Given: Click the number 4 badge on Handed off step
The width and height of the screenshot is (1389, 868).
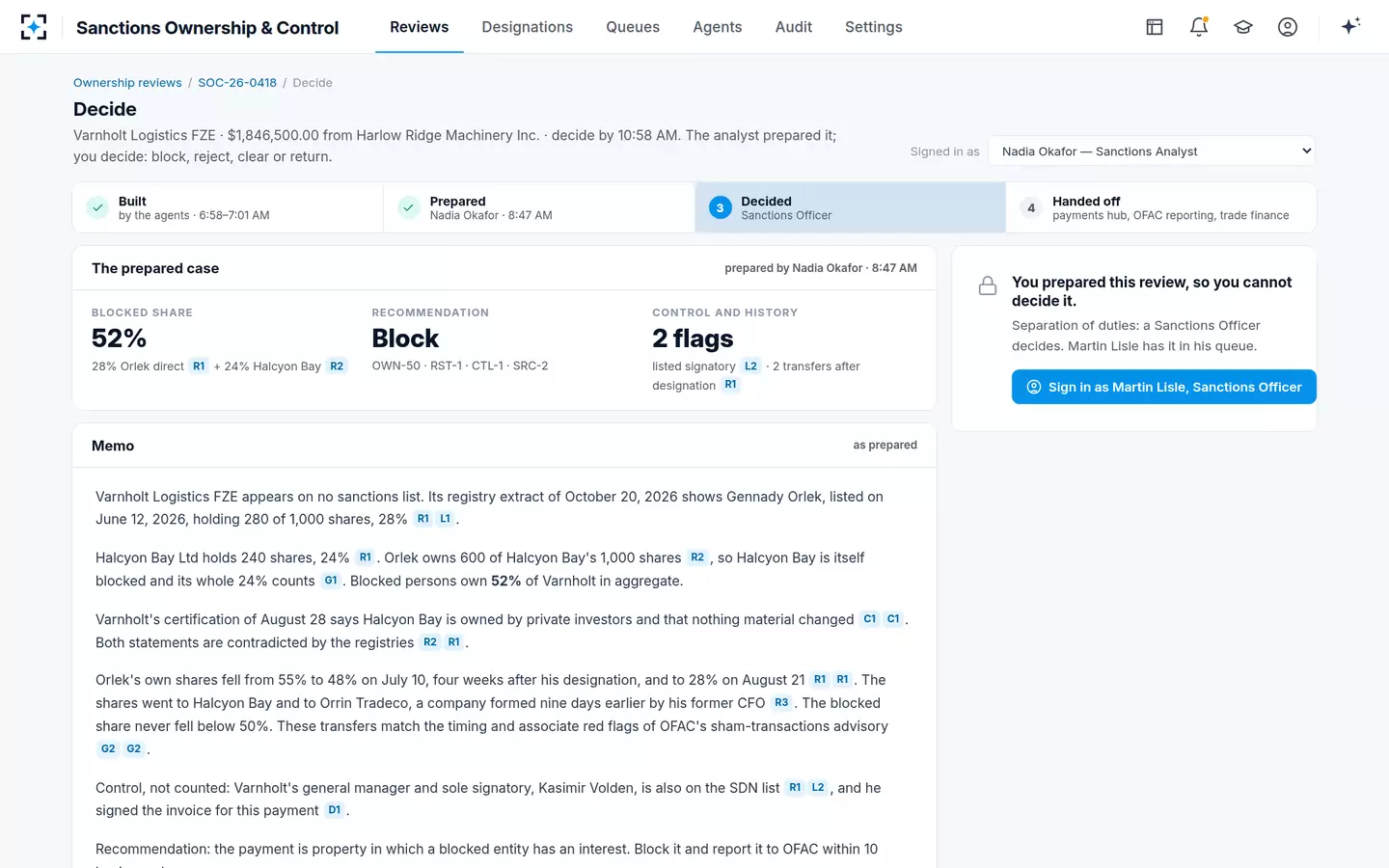Looking at the screenshot, I should (1031, 207).
